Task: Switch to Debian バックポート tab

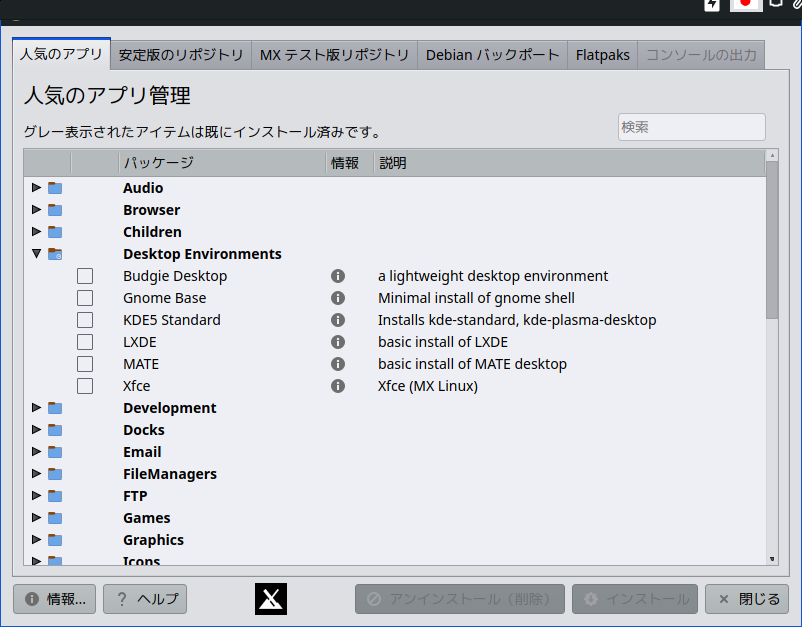Action: click(x=493, y=55)
